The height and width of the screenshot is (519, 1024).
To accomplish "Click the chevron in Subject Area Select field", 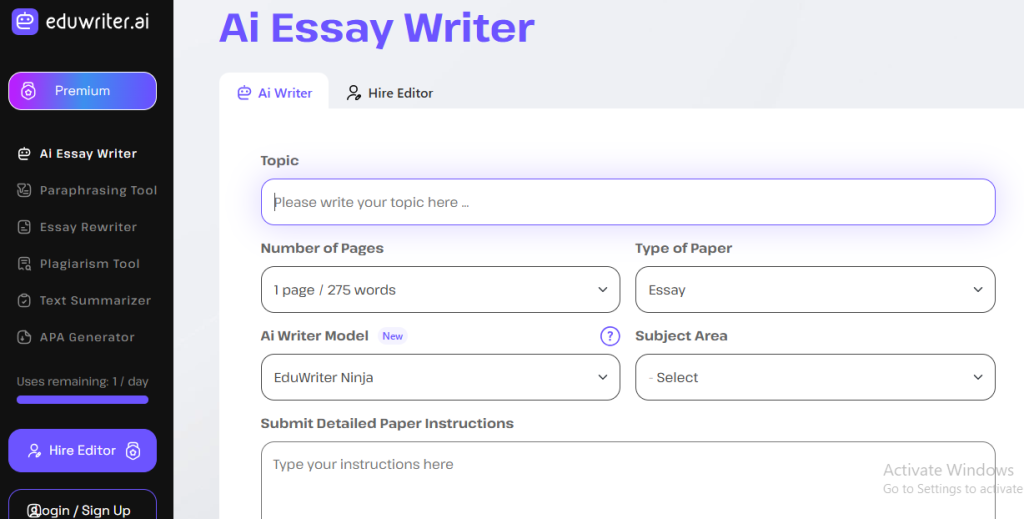I will click(978, 377).
